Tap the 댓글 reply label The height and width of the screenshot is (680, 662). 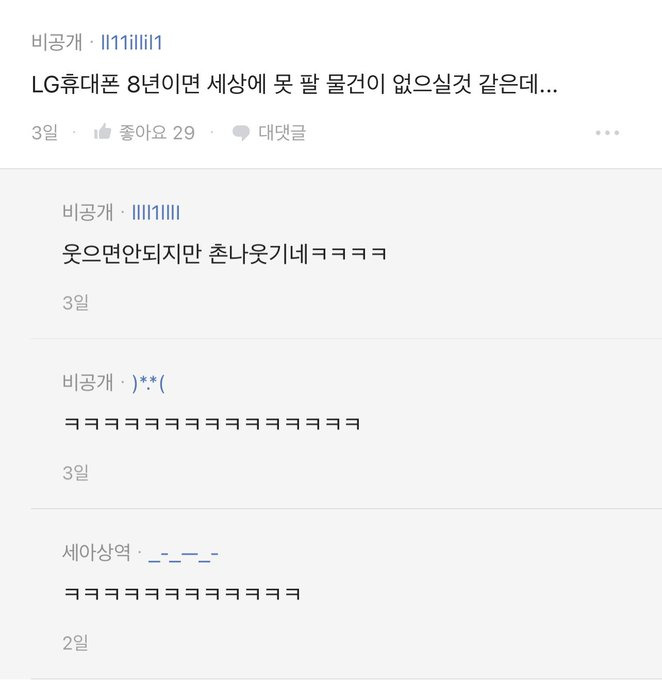click(x=282, y=133)
